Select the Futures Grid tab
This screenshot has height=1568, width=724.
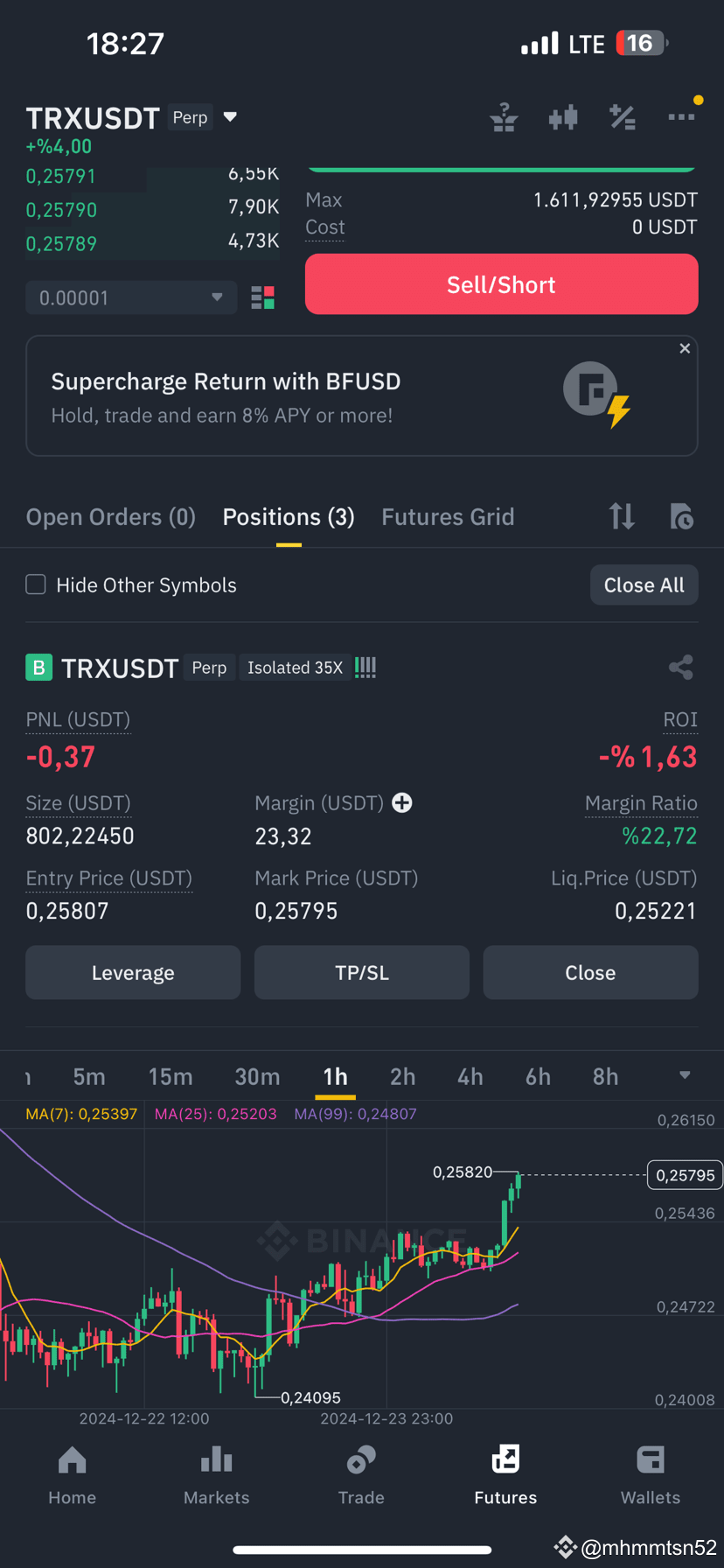[448, 516]
